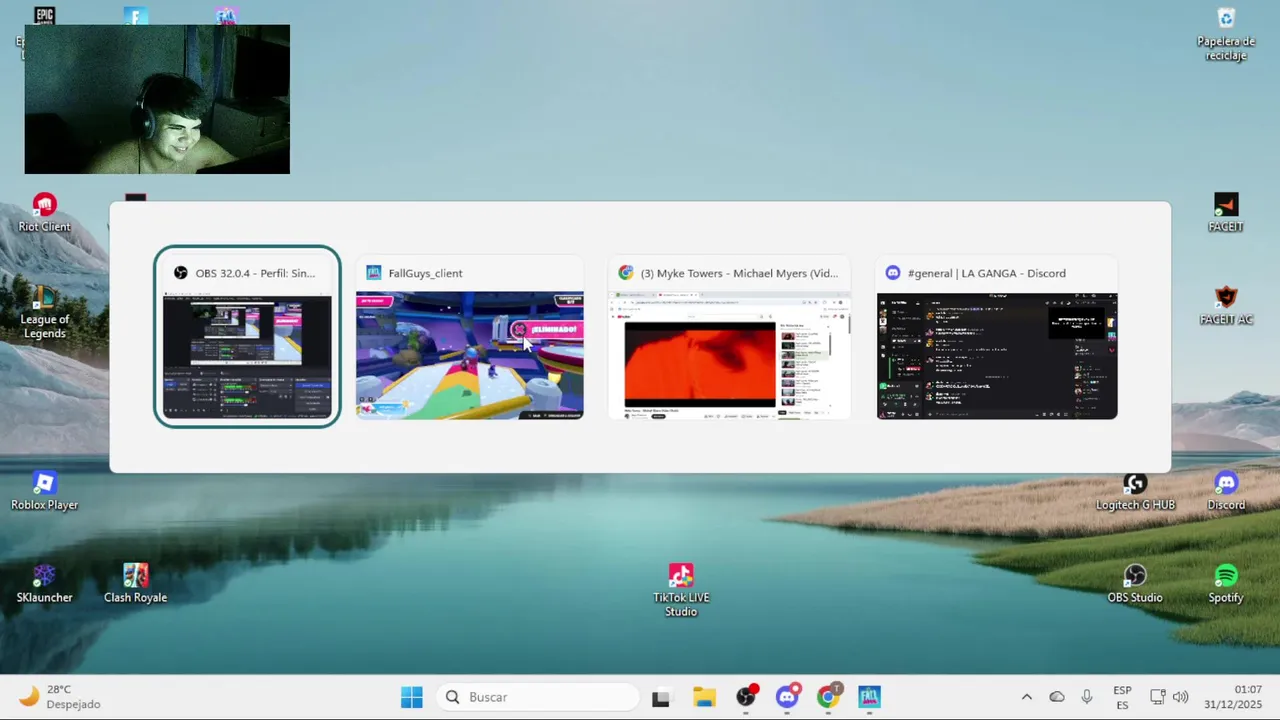Click the '(3) Myke Towers - Michael Myers' title

739,273
